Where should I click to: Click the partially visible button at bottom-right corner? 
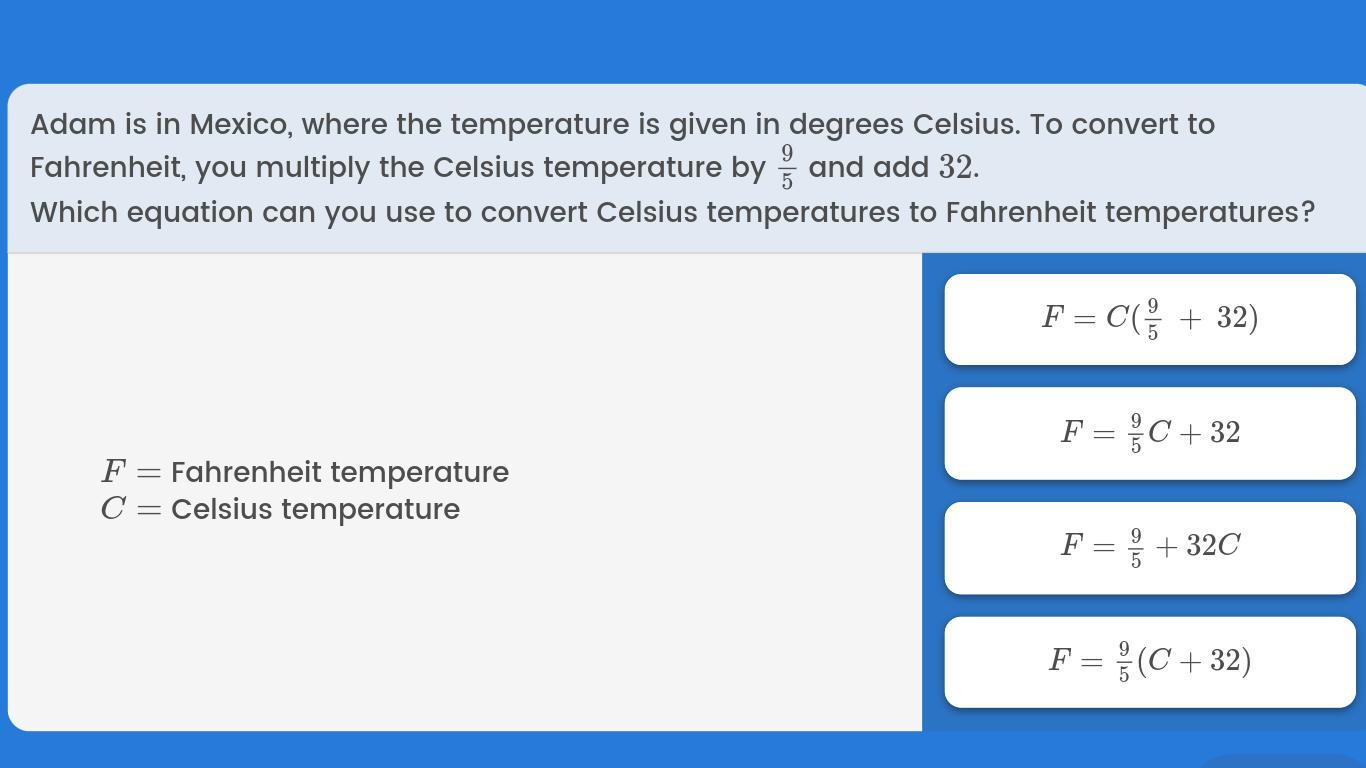pyautogui.click(x=1285, y=762)
